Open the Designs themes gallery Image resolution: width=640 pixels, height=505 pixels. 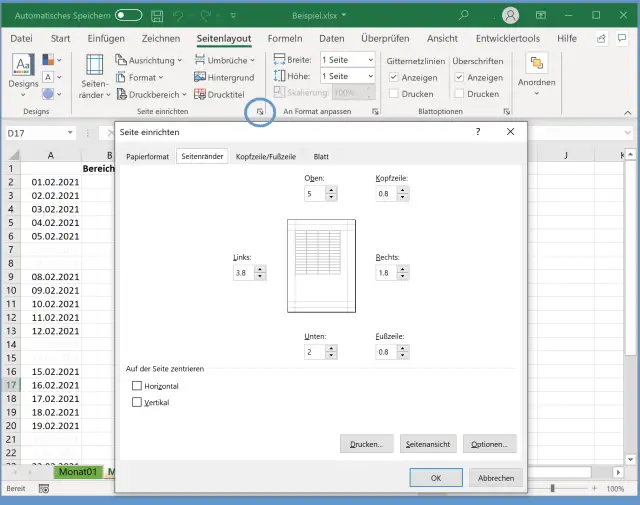coord(23,72)
